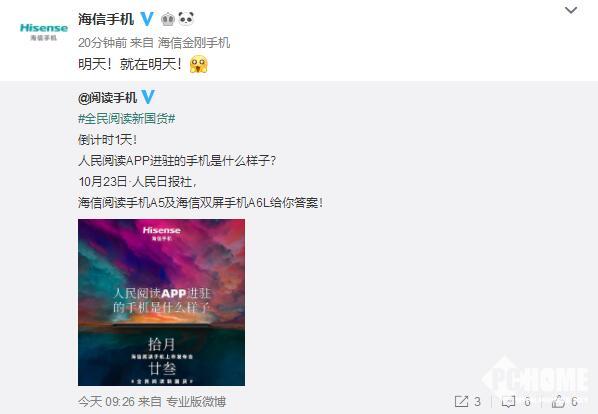Click the thumbs-up like icon

coord(558,401)
